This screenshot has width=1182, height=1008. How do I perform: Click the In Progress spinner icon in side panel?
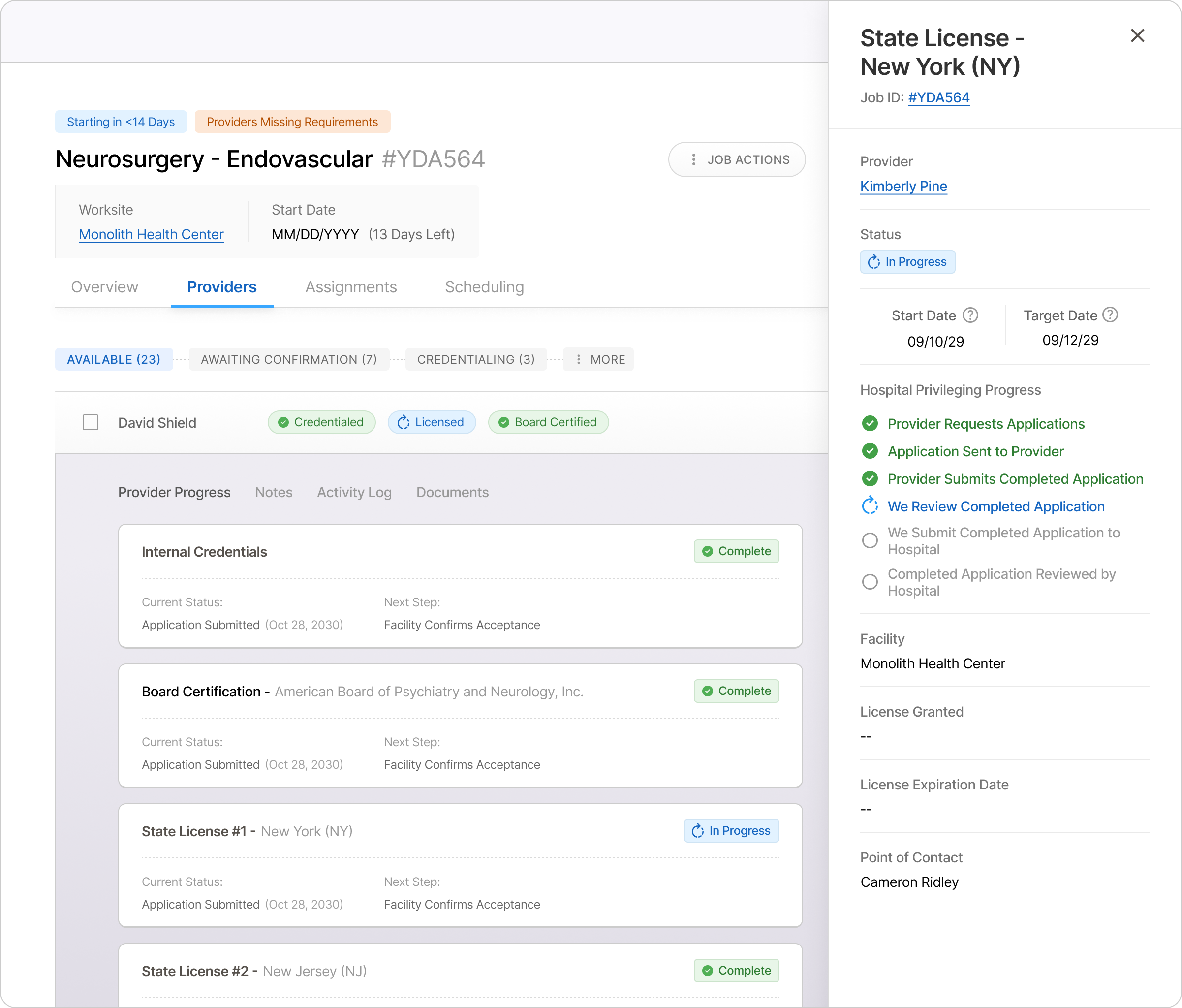(x=873, y=262)
